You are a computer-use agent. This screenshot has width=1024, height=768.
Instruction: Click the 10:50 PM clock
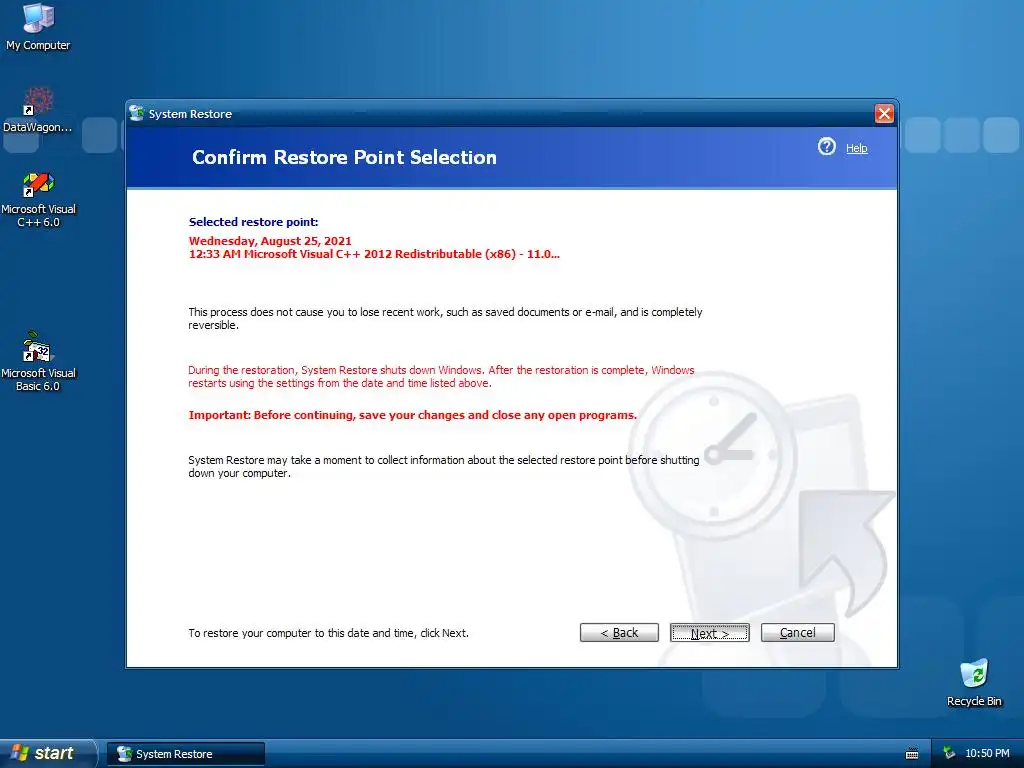(x=987, y=753)
